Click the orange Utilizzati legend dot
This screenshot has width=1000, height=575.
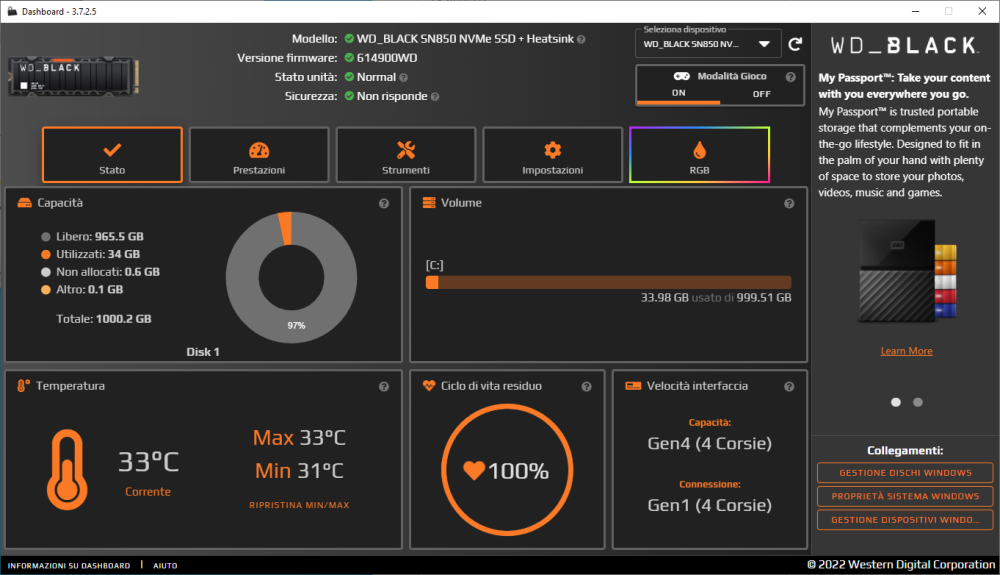pos(45,254)
